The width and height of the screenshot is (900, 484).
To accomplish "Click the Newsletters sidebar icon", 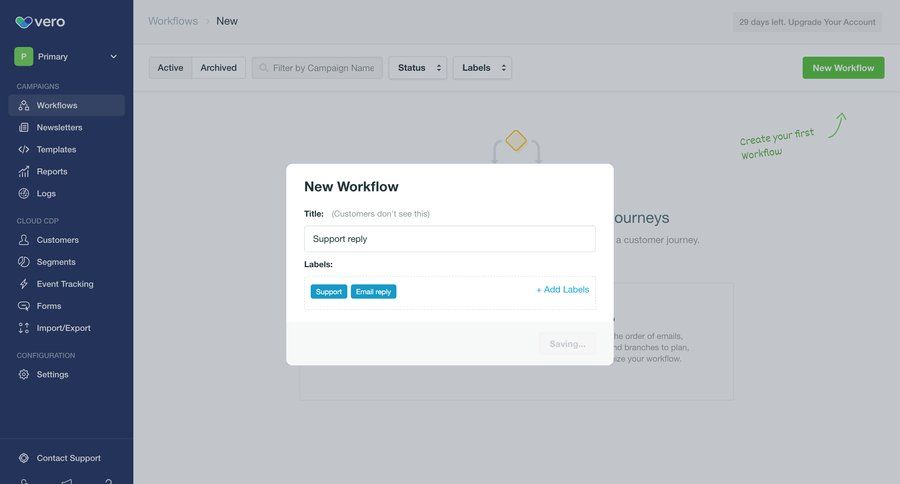I will tap(24, 127).
